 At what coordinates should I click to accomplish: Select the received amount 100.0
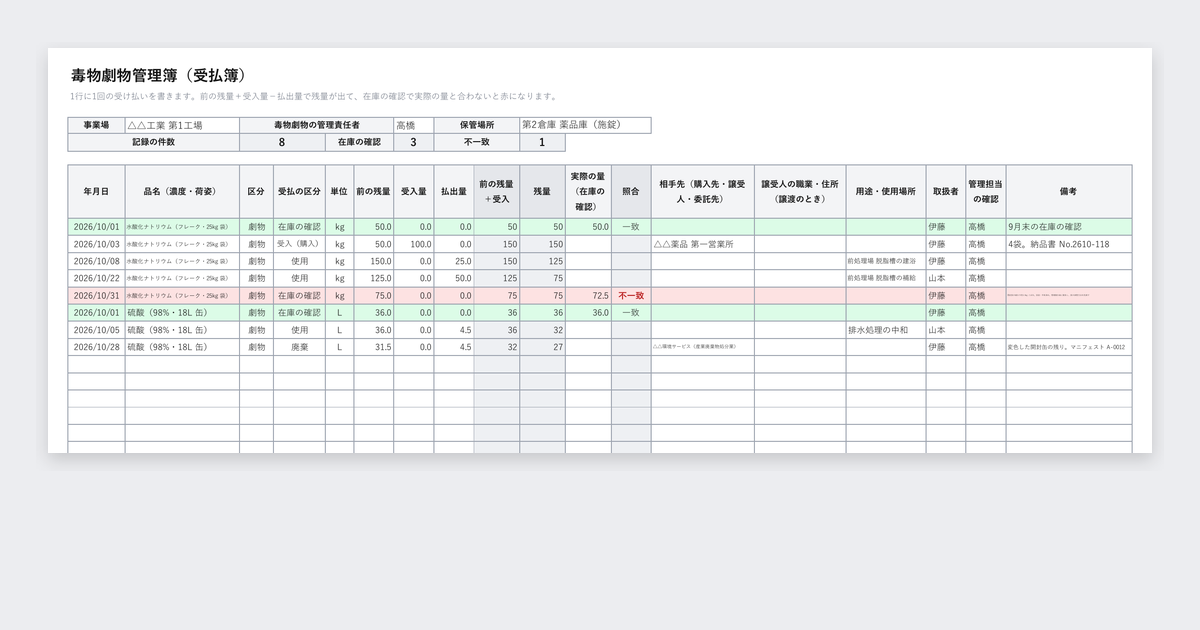[x=414, y=244]
